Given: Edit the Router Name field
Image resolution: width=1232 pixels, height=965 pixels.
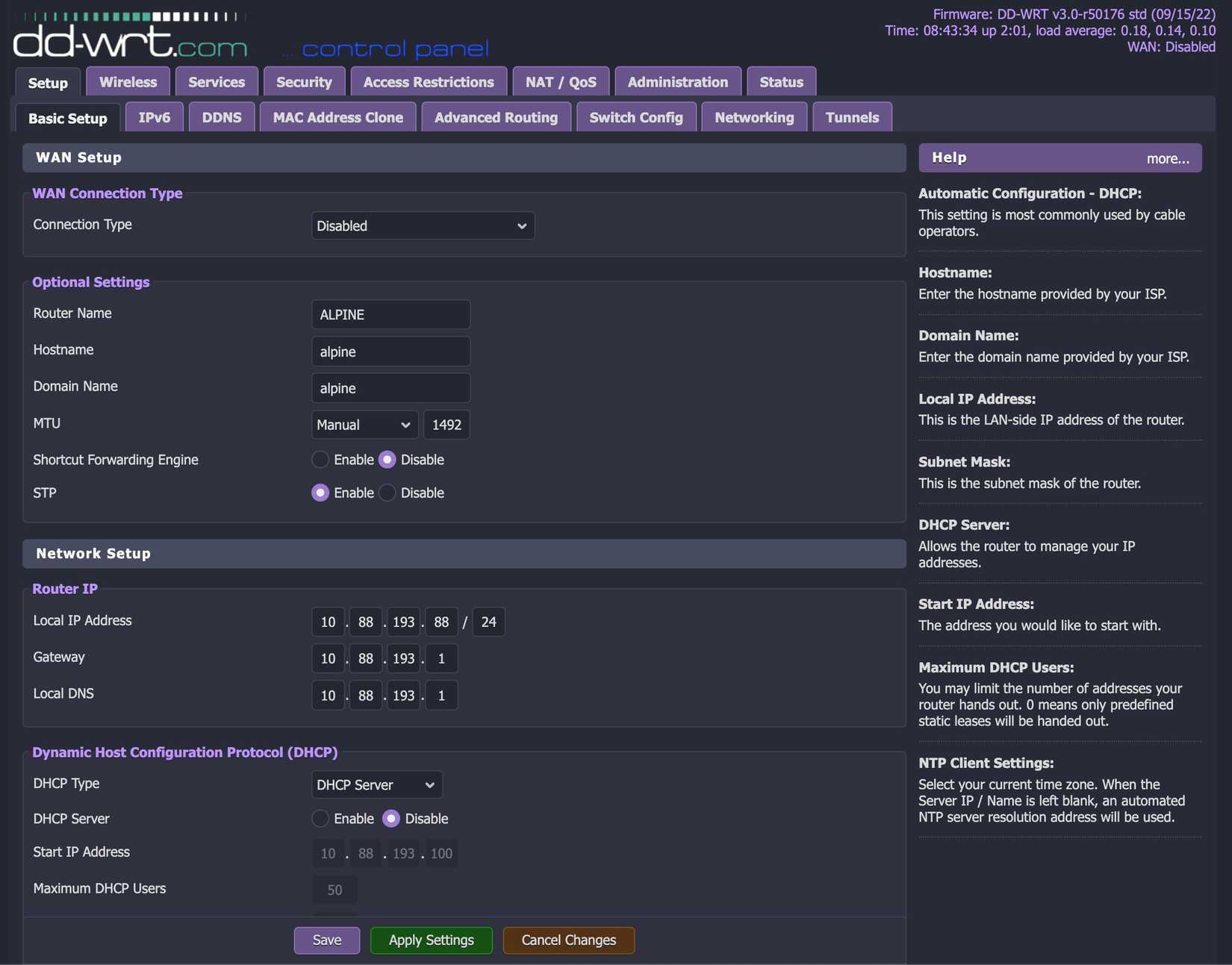Looking at the screenshot, I should click(x=391, y=314).
